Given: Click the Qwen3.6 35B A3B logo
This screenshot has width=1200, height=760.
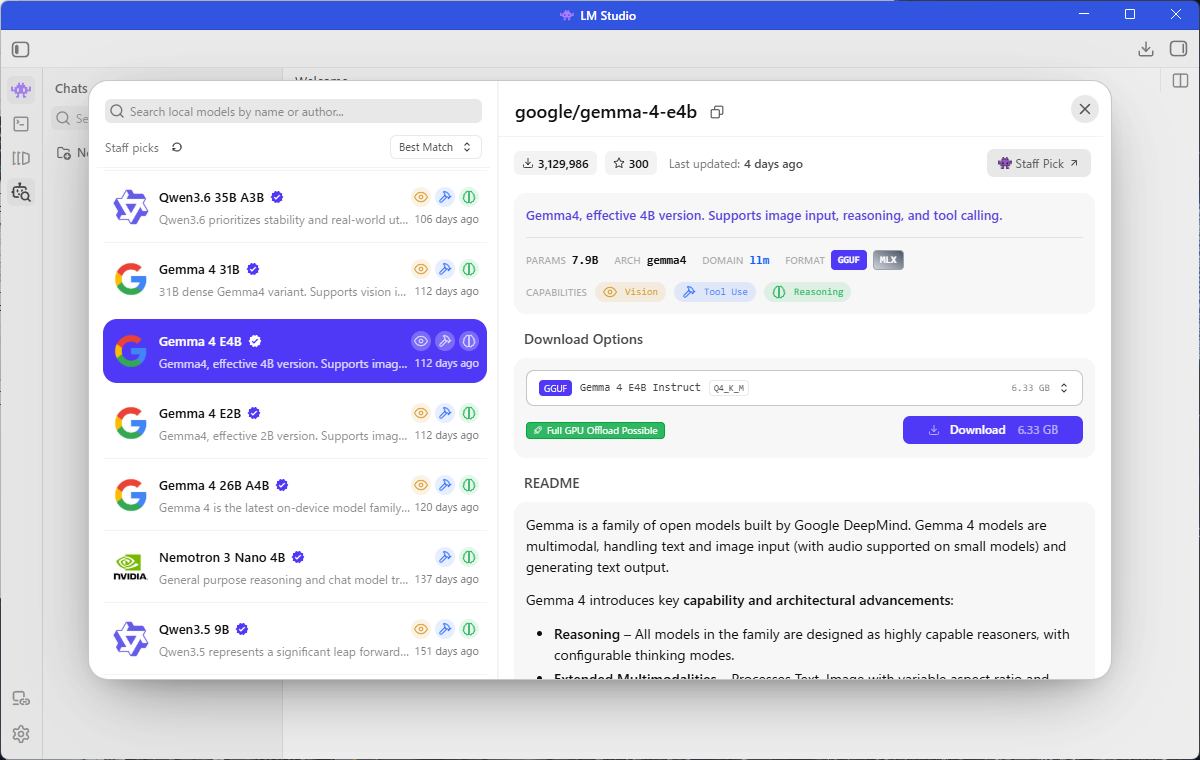Looking at the screenshot, I should [130, 206].
